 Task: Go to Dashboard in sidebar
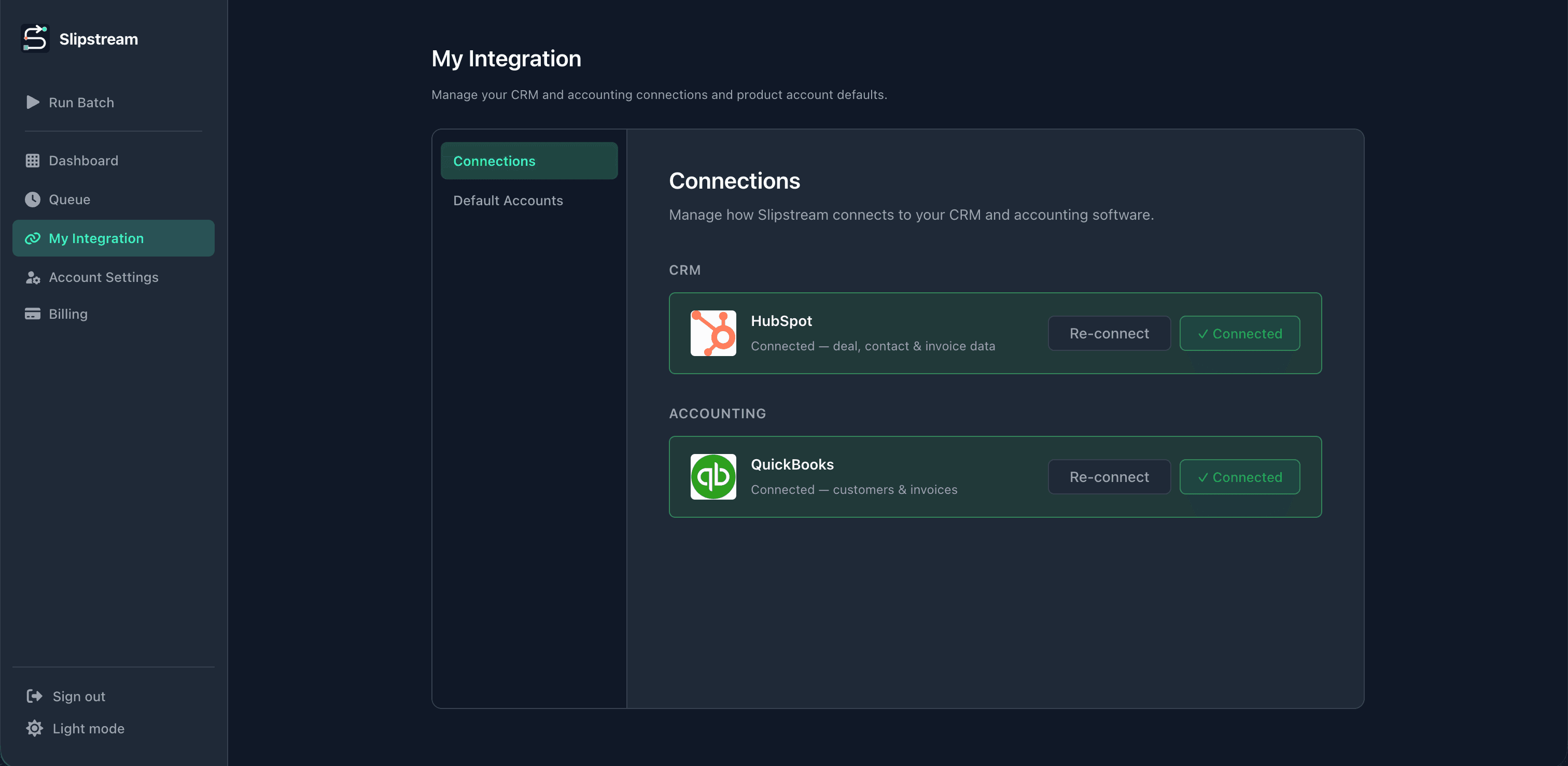click(x=113, y=161)
